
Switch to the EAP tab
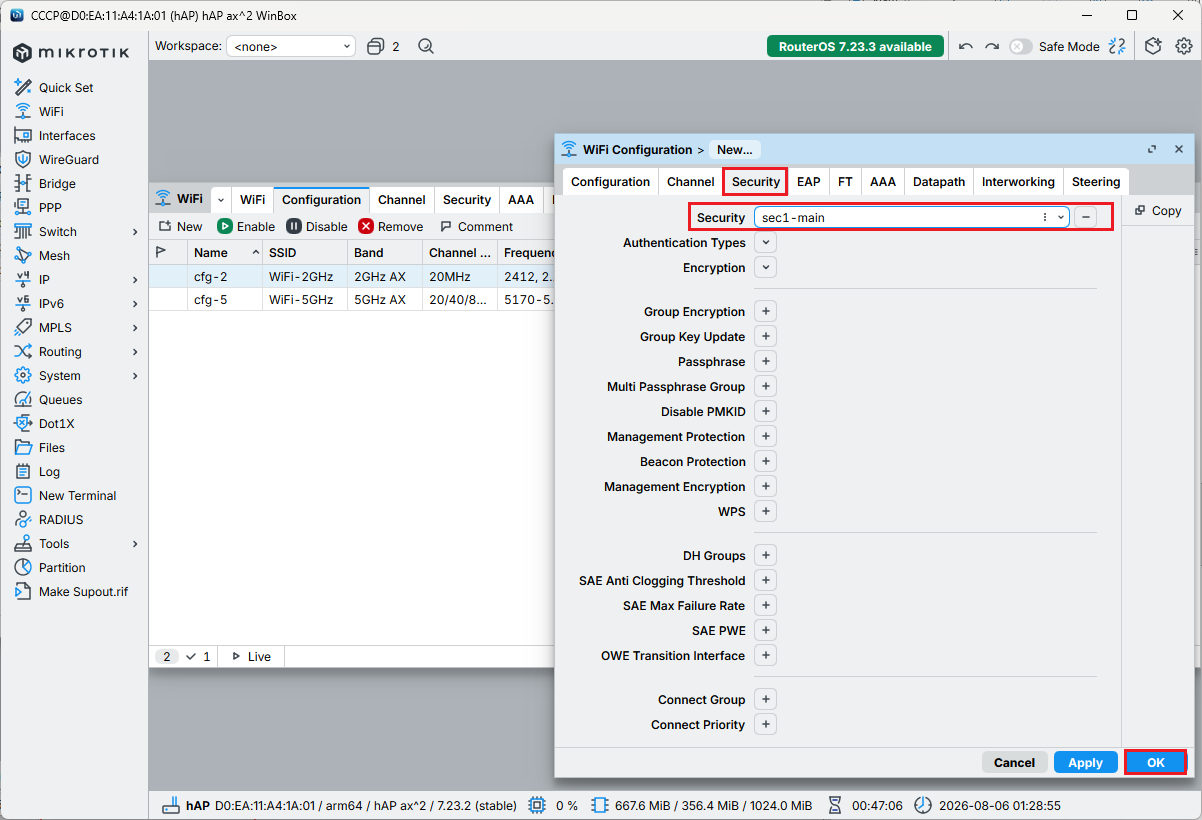(x=808, y=182)
